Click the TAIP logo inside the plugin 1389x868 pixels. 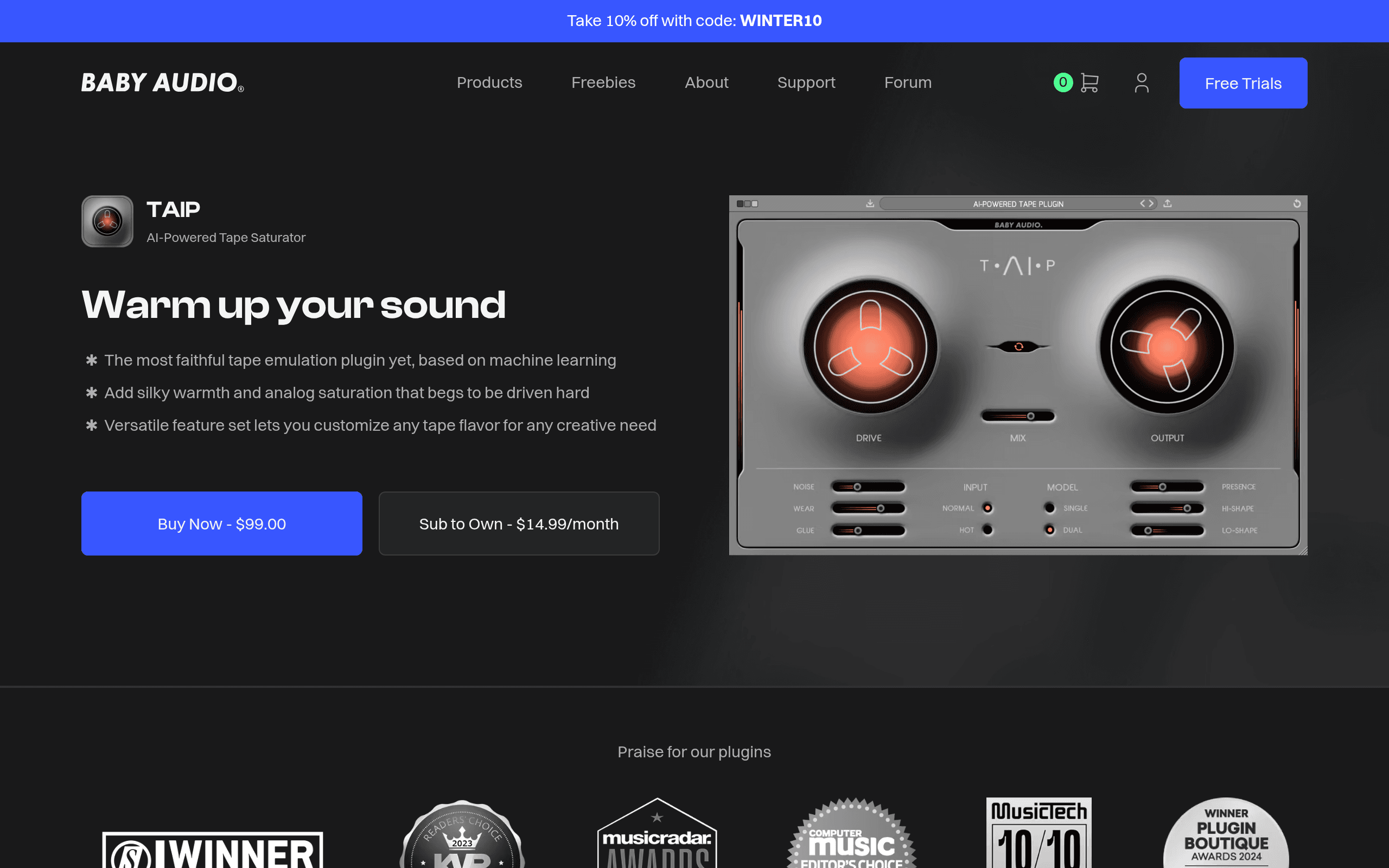click(x=1017, y=265)
